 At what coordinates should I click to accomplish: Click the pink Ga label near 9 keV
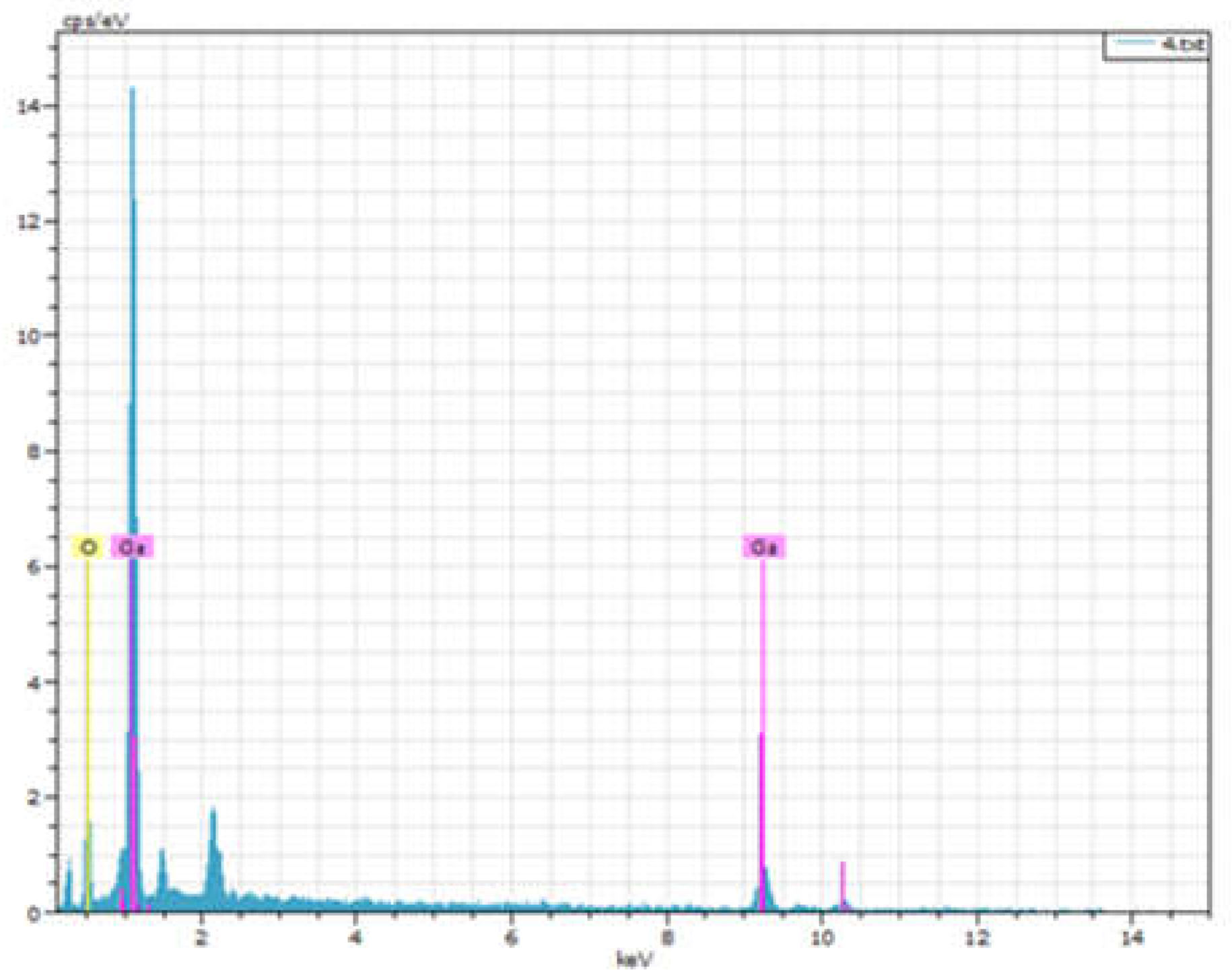pyautogui.click(x=763, y=547)
